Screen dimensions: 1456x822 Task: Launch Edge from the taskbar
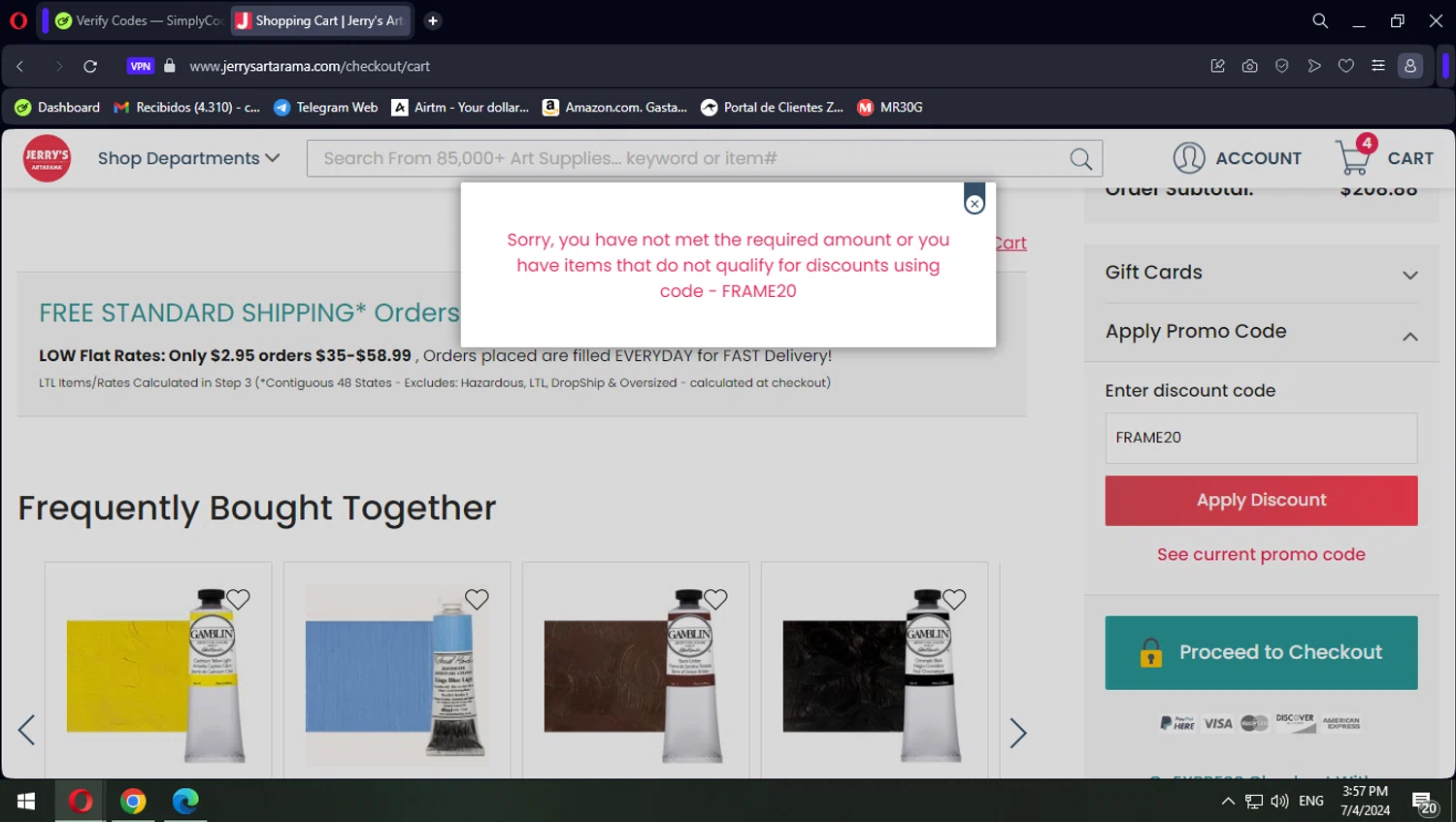(185, 801)
